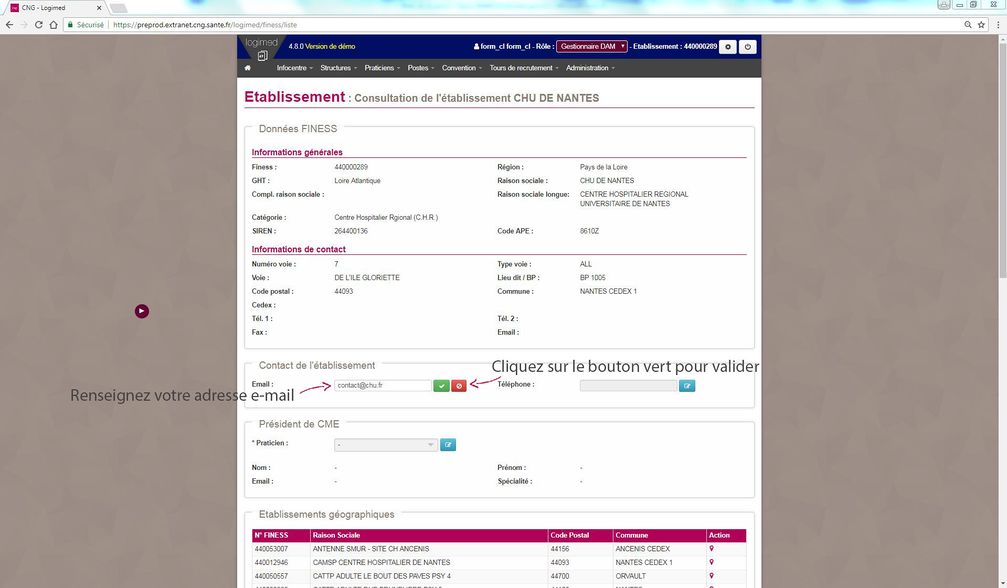Click SIREN value 264400136
The image size is (1007, 588).
[351, 231]
